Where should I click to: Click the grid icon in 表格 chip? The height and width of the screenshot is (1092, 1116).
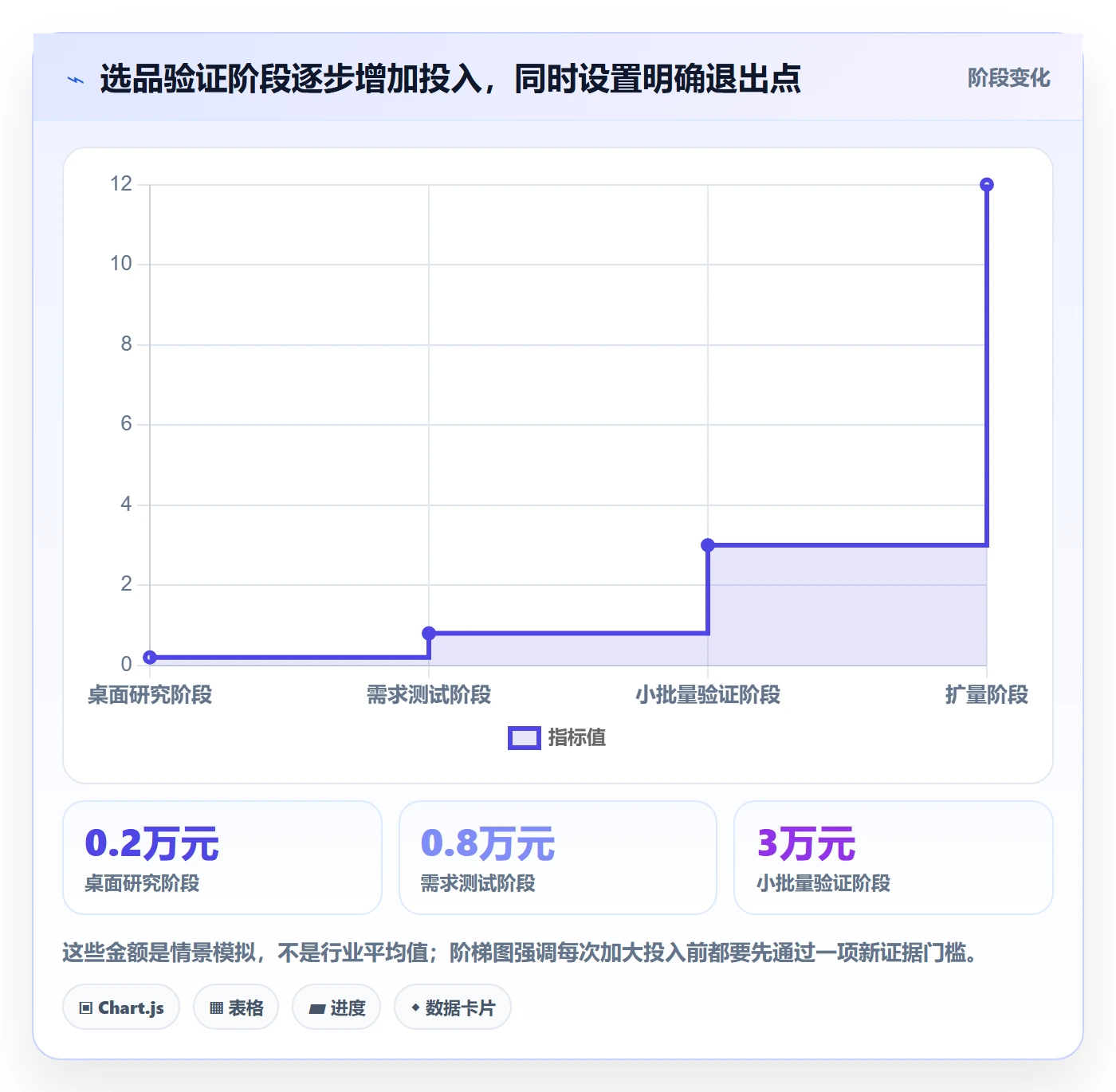click(x=216, y=1008)
